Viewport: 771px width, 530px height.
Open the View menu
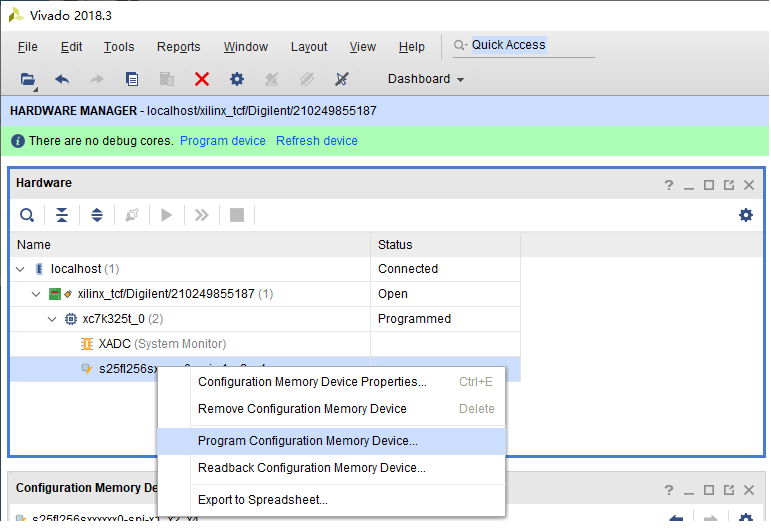tap(362, 47)
